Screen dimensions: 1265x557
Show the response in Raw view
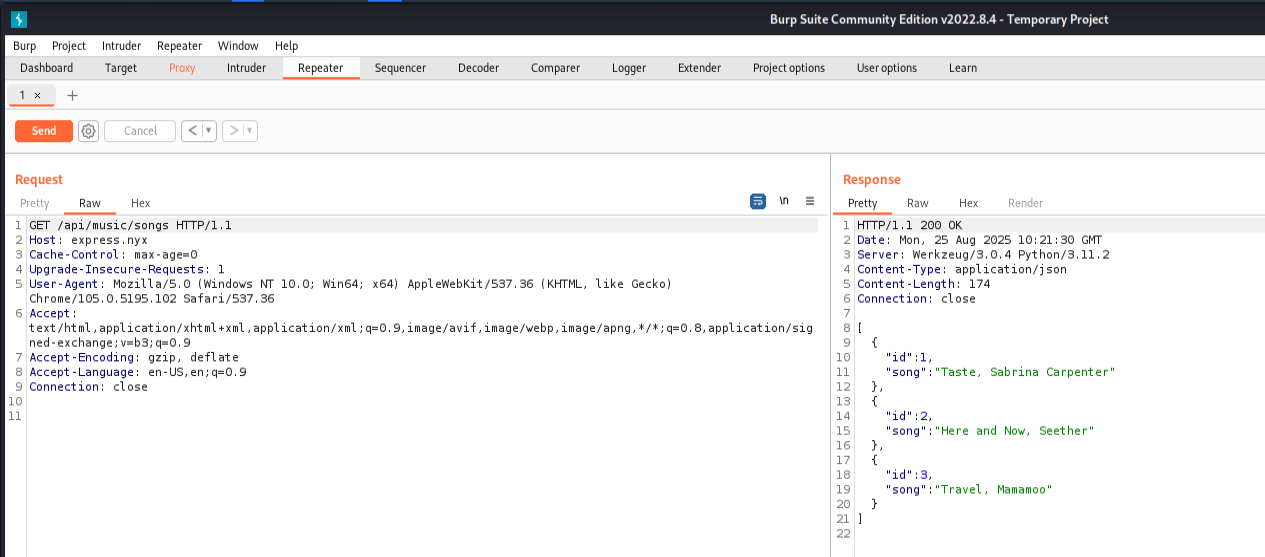click(917, 203)
